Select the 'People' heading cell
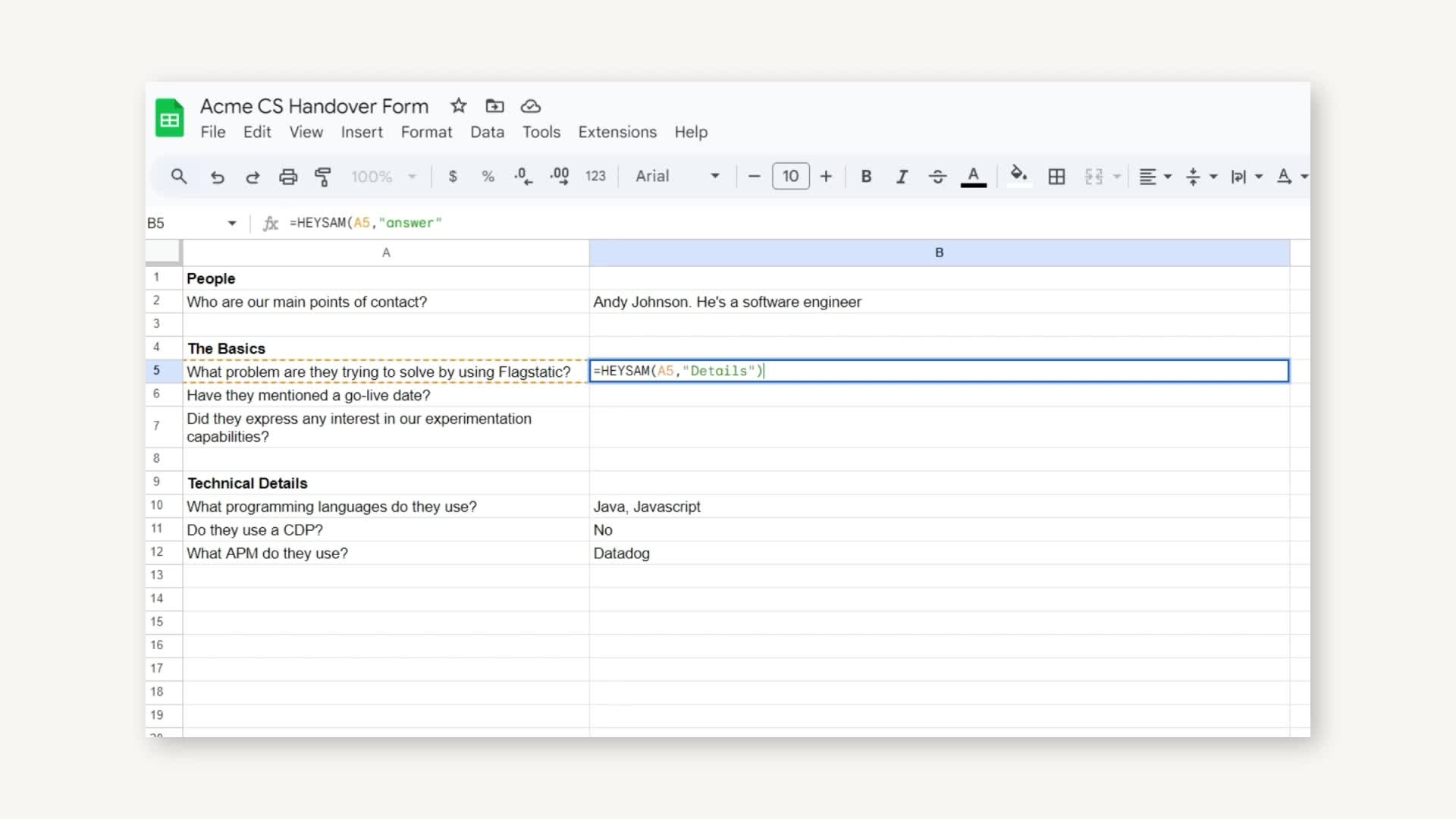The height and width of the screenshot is (819, 1456). [386, 278]
